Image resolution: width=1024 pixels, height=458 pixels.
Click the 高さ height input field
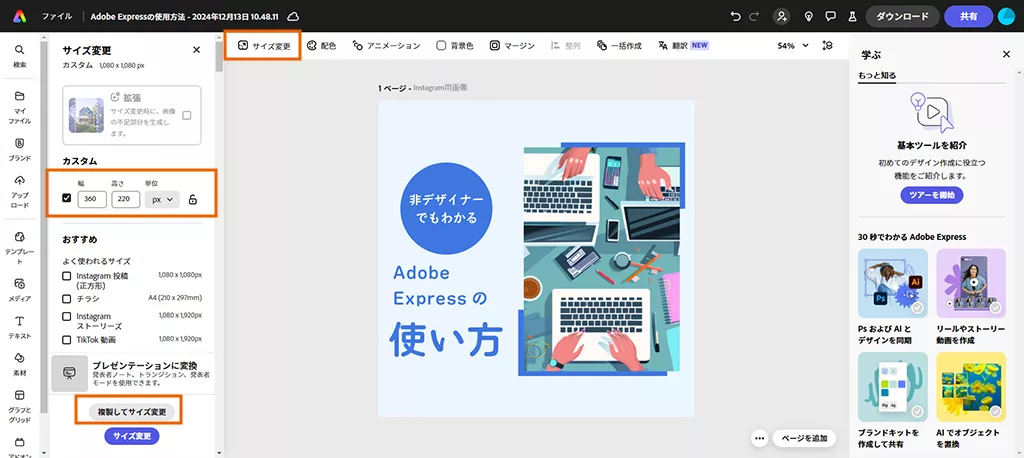click(125, 200)
